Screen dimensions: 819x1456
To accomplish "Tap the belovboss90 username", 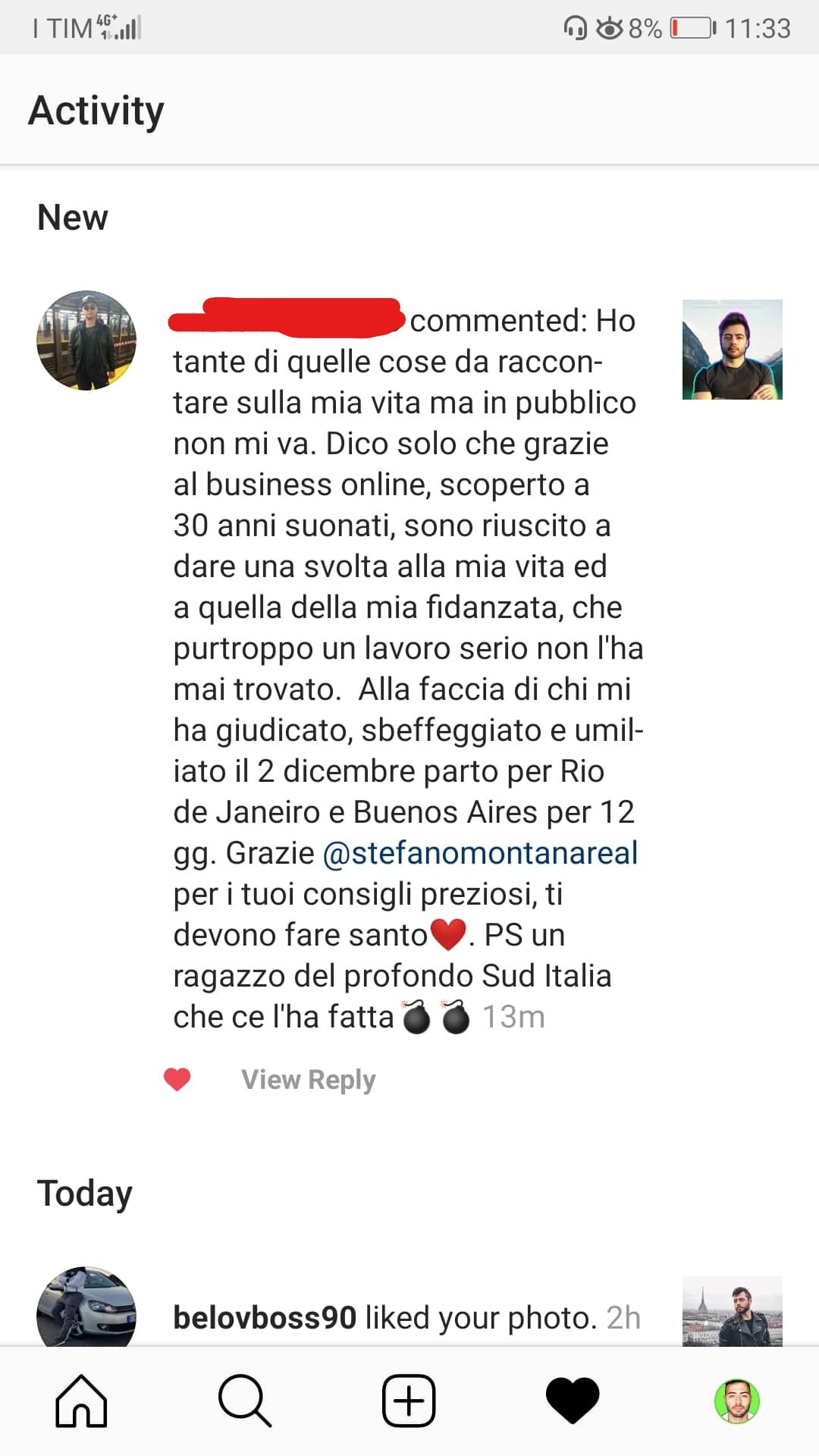I will pos(265,1317).
